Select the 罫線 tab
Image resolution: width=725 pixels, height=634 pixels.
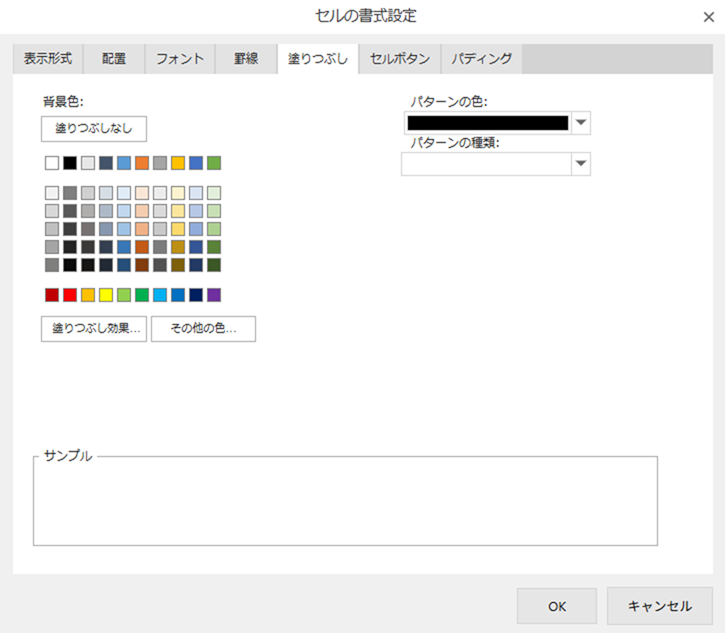pyautogui.click(x=246, y=59)
